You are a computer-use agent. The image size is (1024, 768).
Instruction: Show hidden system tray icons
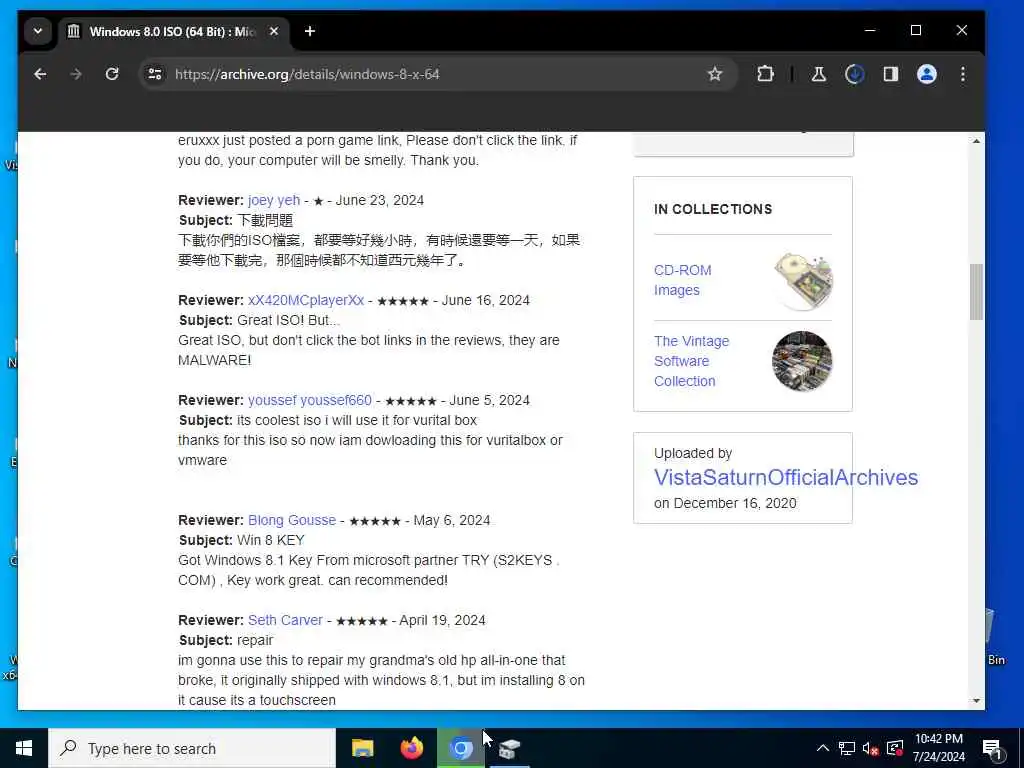823,748
